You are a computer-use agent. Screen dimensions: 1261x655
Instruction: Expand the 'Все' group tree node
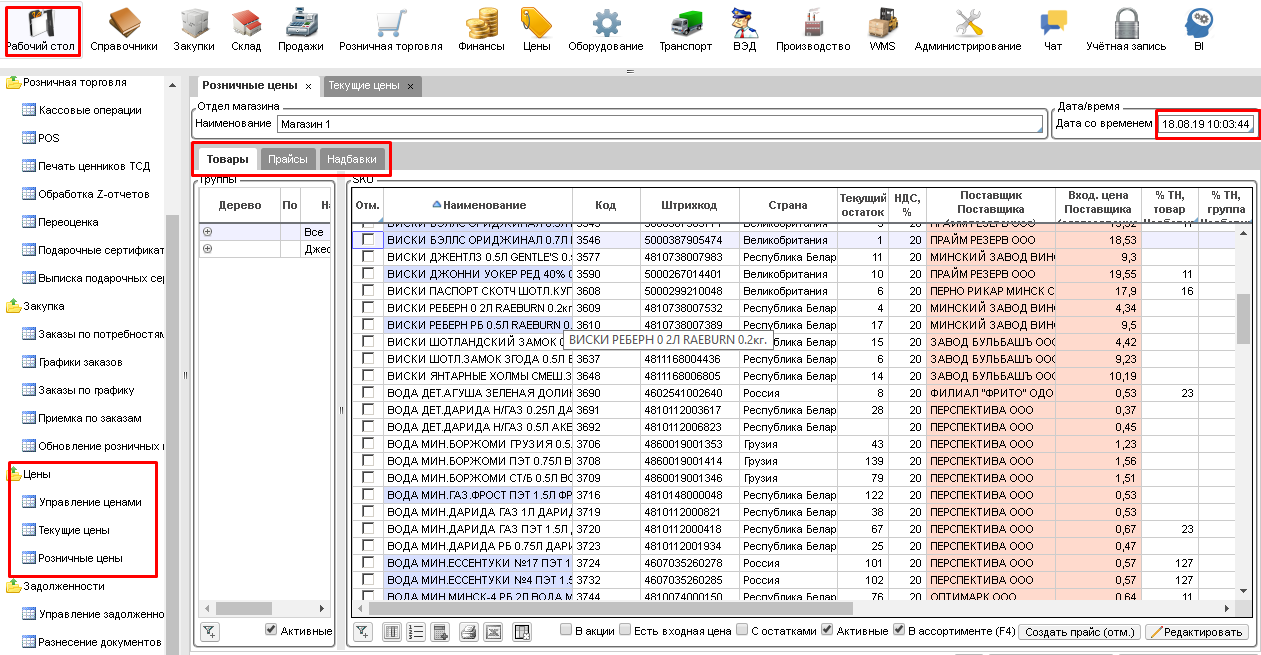tap(208, 231)
